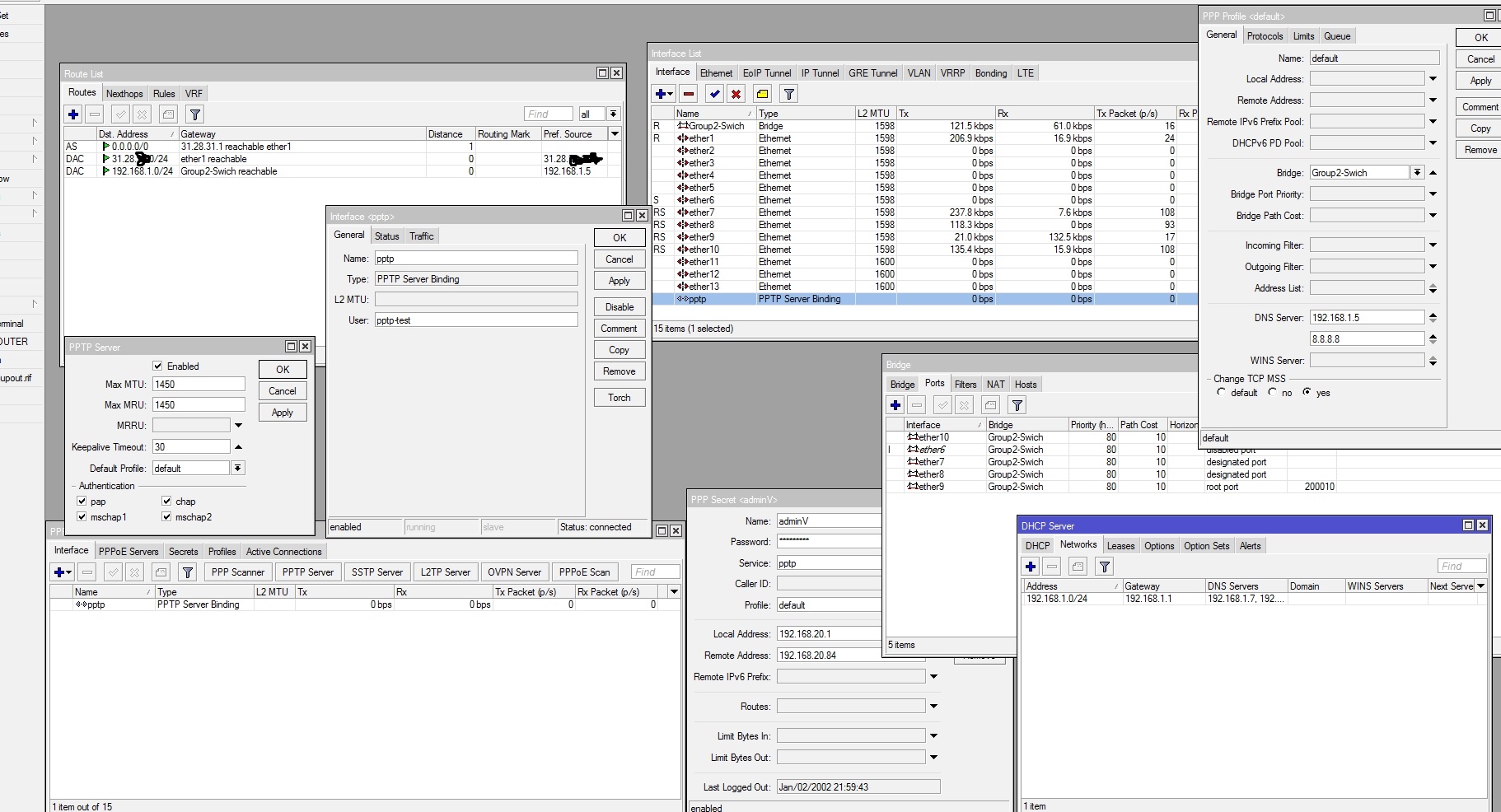Open the Bridge dropdown in PPP Profile
Screen dimensions: 1501x812
click(1417, 173)
